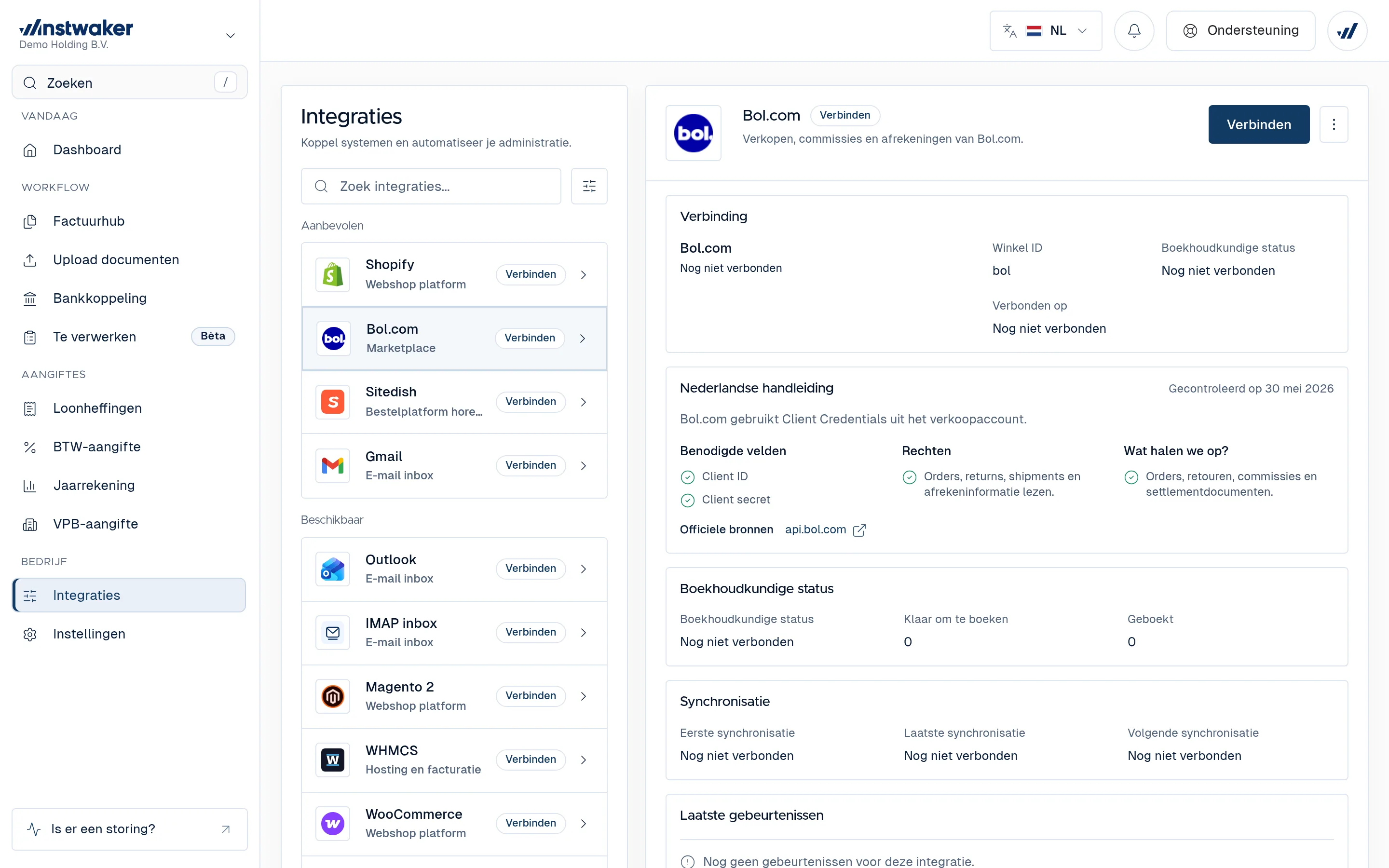Screen dimensions: 1389x868
Task: Open the profile avatar menu
Action: [x=1347, y=30]
